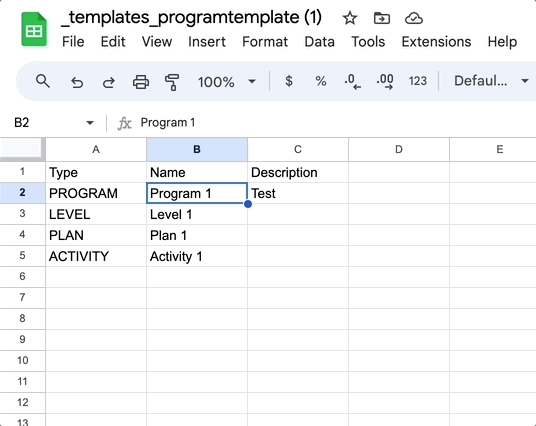The image size is (536, 426).
Task: Select column D header
Action: click(399, 149)
